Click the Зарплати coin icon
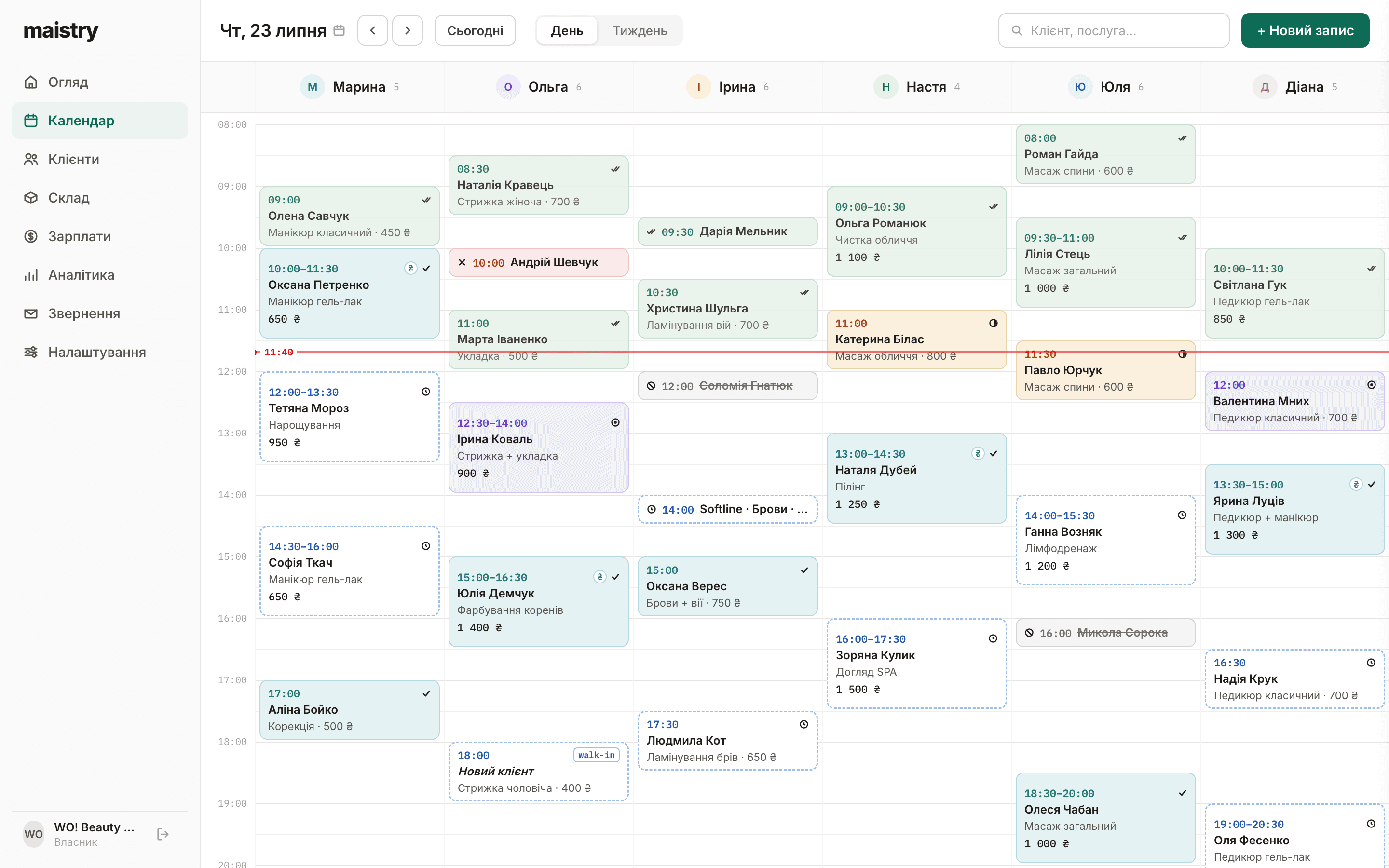This screenshot has width=1389, height=868. pyautogui.click(x=31, y=236)
